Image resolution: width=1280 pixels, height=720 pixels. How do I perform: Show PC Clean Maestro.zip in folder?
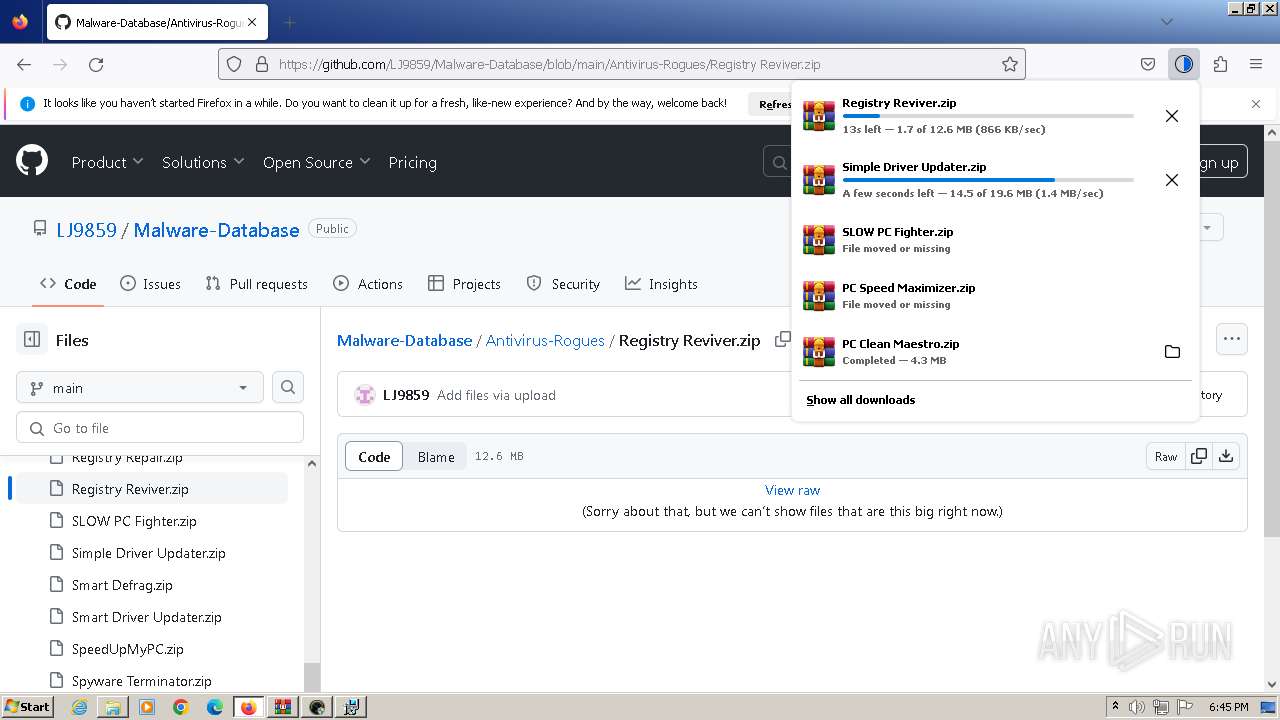point(1172,352)
